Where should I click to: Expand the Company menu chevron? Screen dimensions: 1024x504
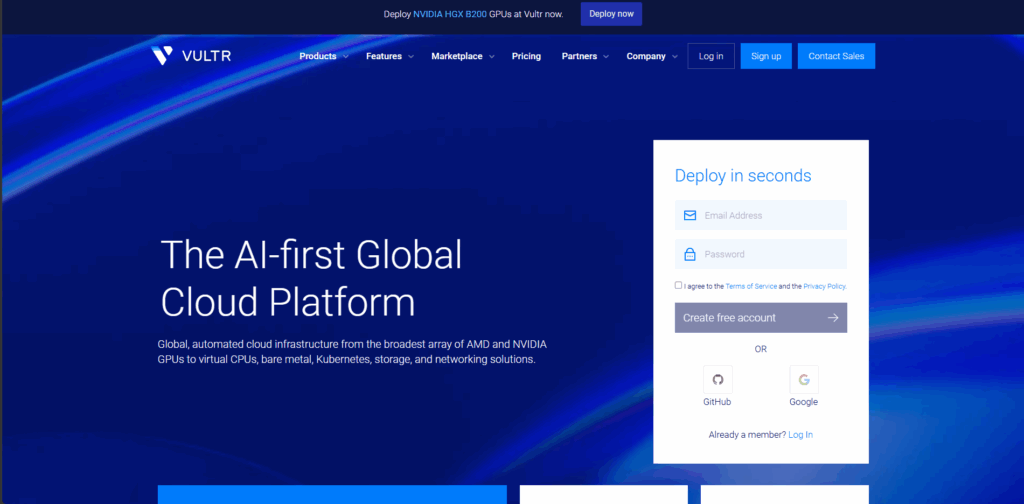click(675, 57)
